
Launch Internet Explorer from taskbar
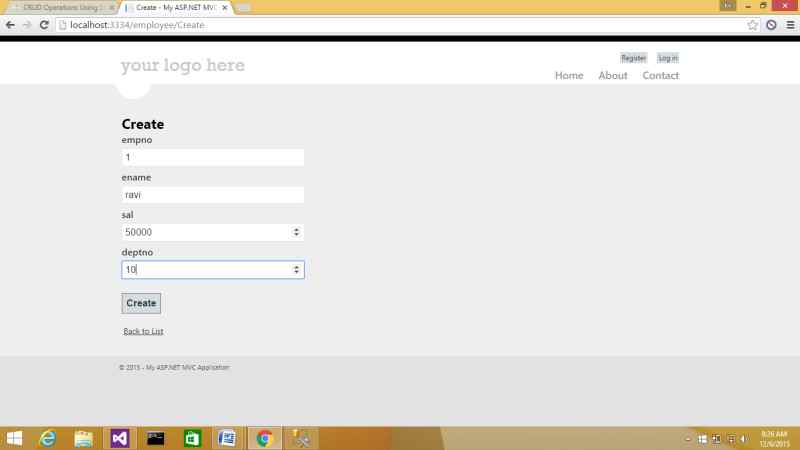pos(48,439)
